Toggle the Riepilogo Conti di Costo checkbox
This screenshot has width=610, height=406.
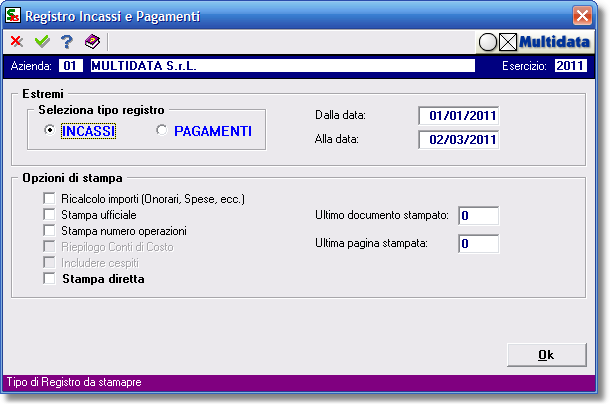(x=49, y=246)
